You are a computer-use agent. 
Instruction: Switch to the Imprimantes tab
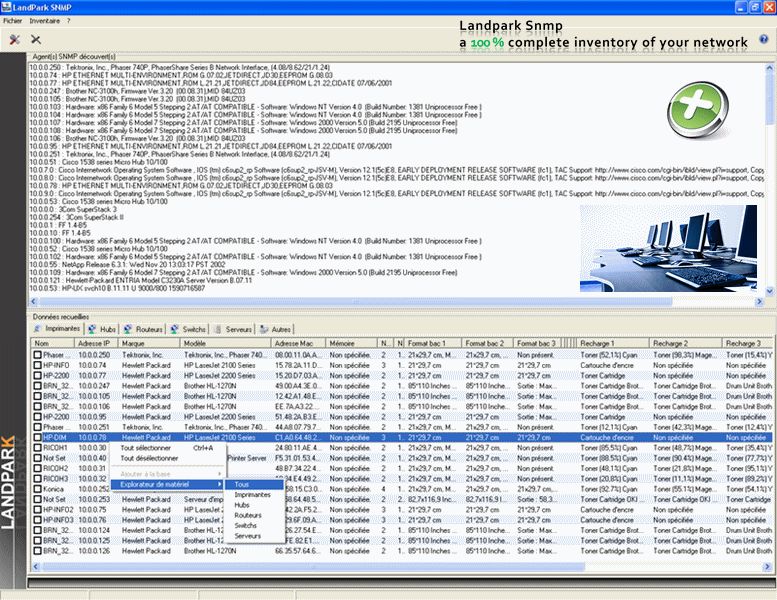coord(57,328)
